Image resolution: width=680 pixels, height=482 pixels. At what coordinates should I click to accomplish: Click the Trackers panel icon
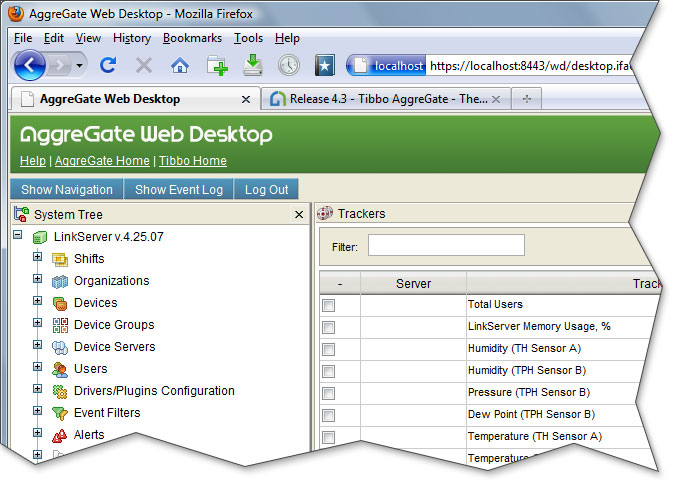325,213
